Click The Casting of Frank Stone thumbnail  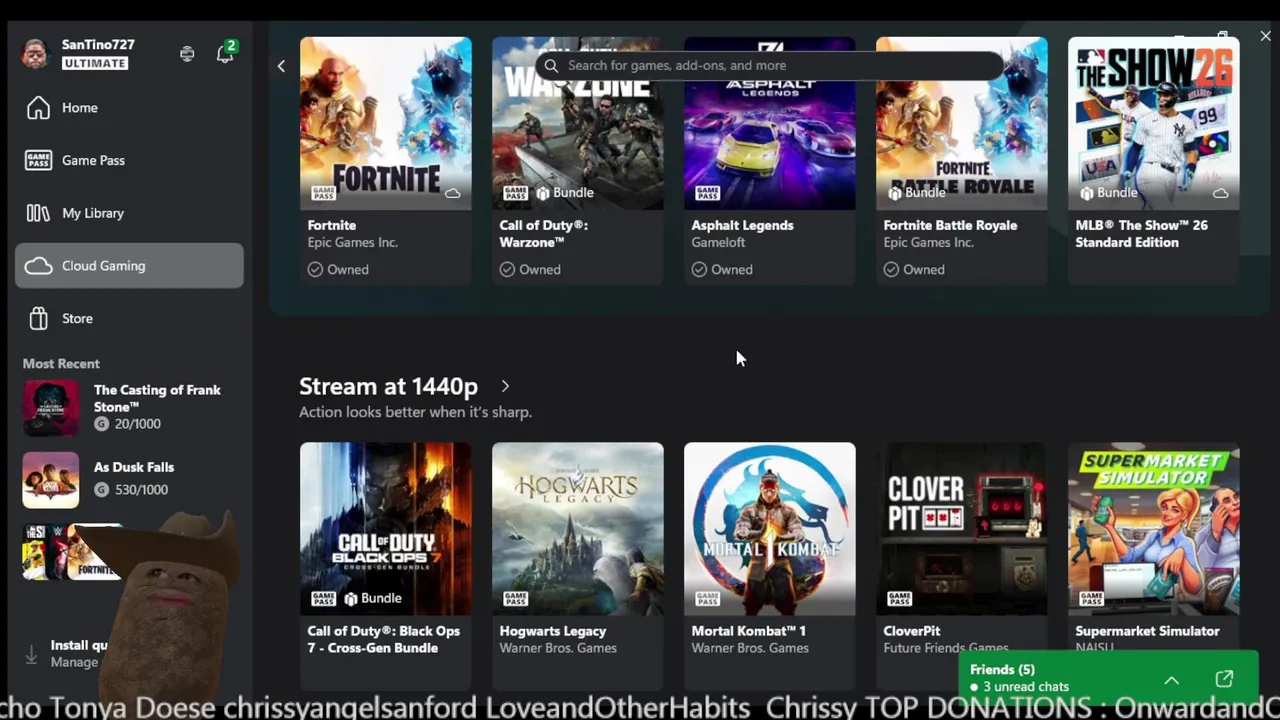(x=50, y=408)
